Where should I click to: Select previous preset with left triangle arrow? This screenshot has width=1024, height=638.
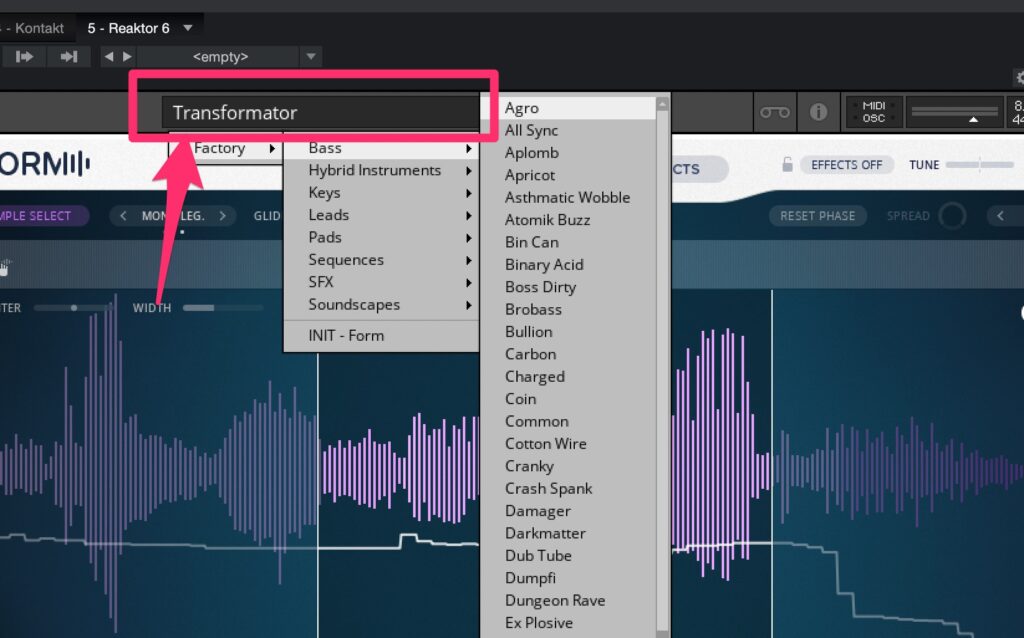click(x=109, y=57)
